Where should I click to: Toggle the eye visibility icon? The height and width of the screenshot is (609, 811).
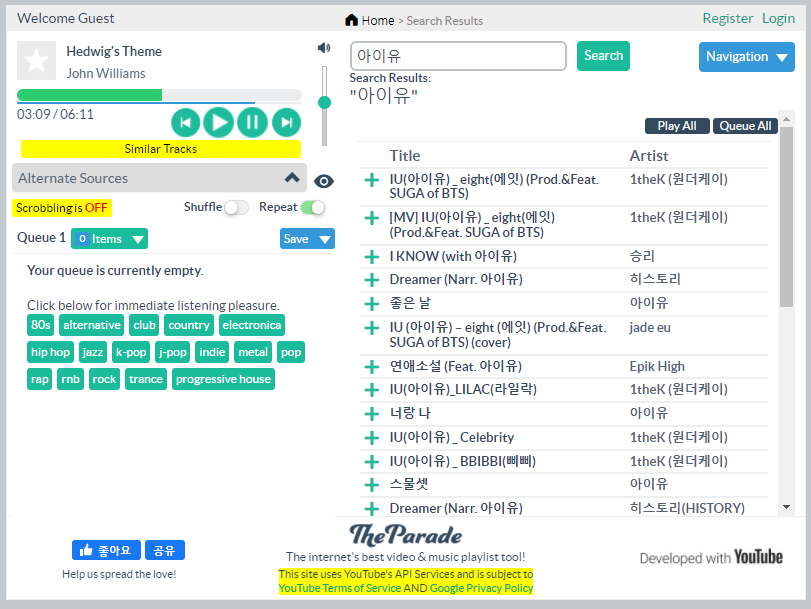[x=324, y=181]
